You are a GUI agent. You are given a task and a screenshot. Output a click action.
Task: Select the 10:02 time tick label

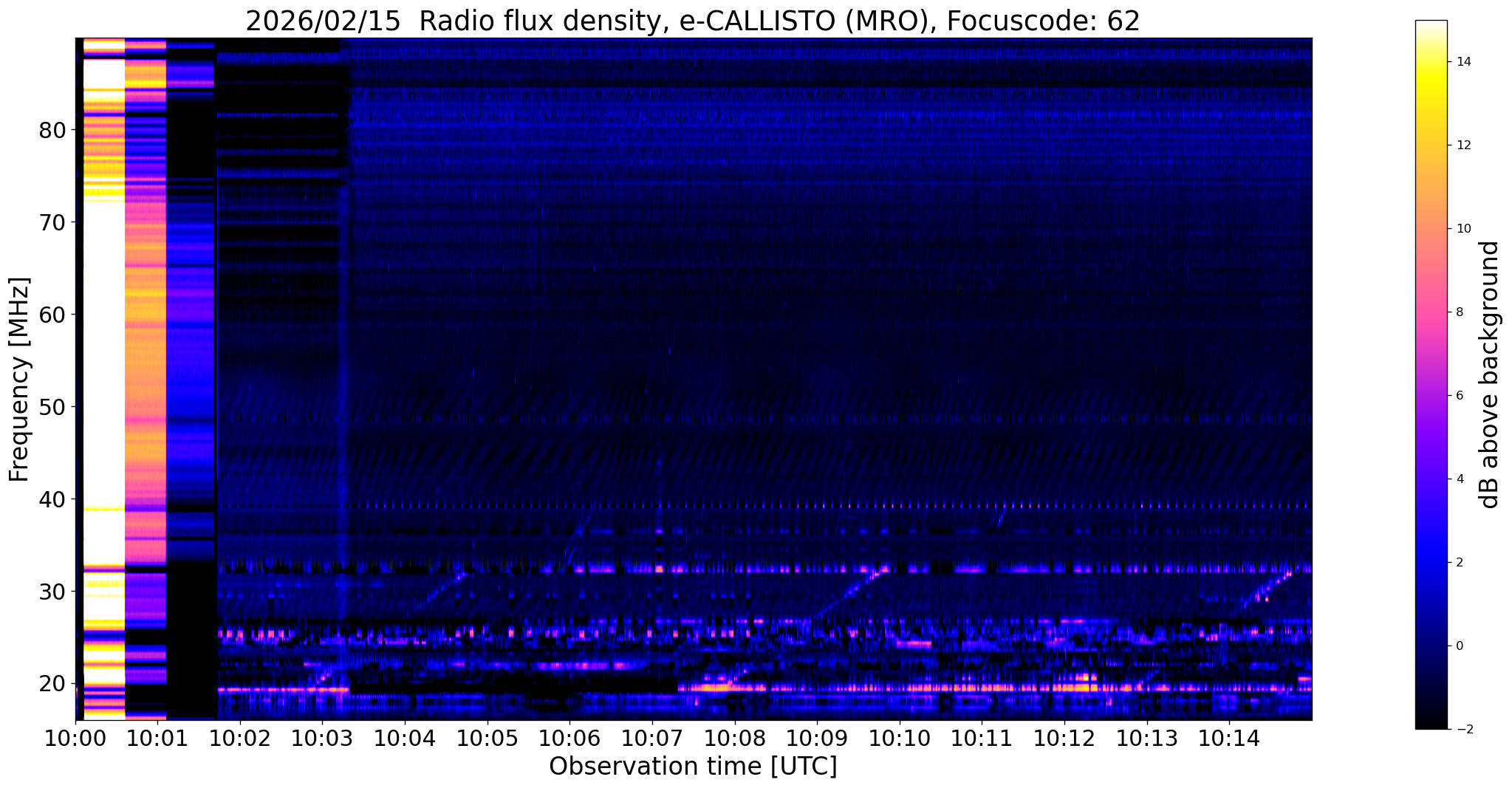240,739
